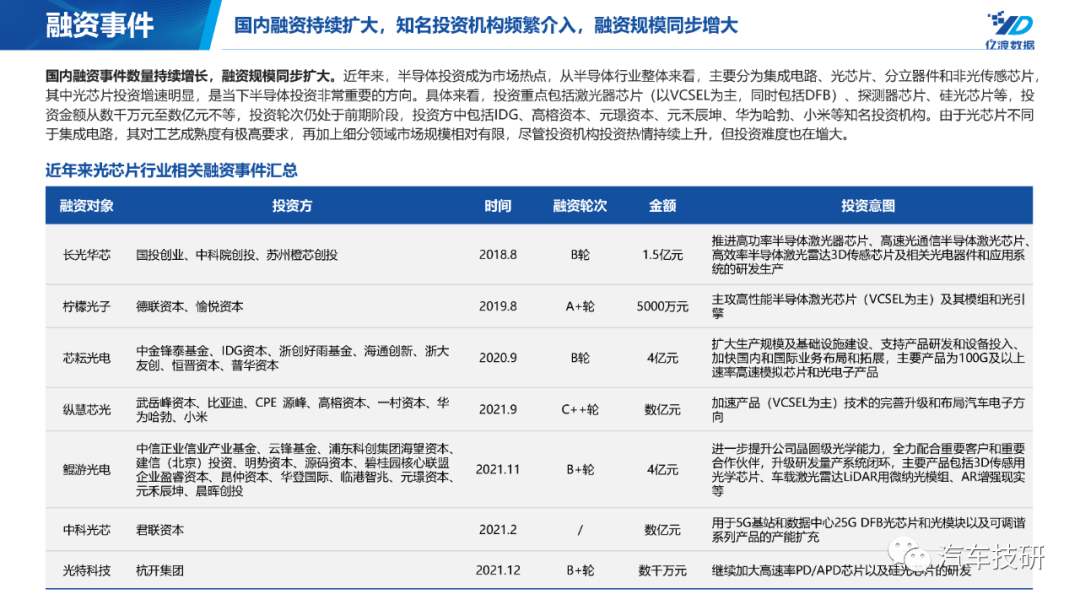
Task: Select subtitle 近年来光芯片行业相关融资事件汇总
Action: click(x=172, y=170)
